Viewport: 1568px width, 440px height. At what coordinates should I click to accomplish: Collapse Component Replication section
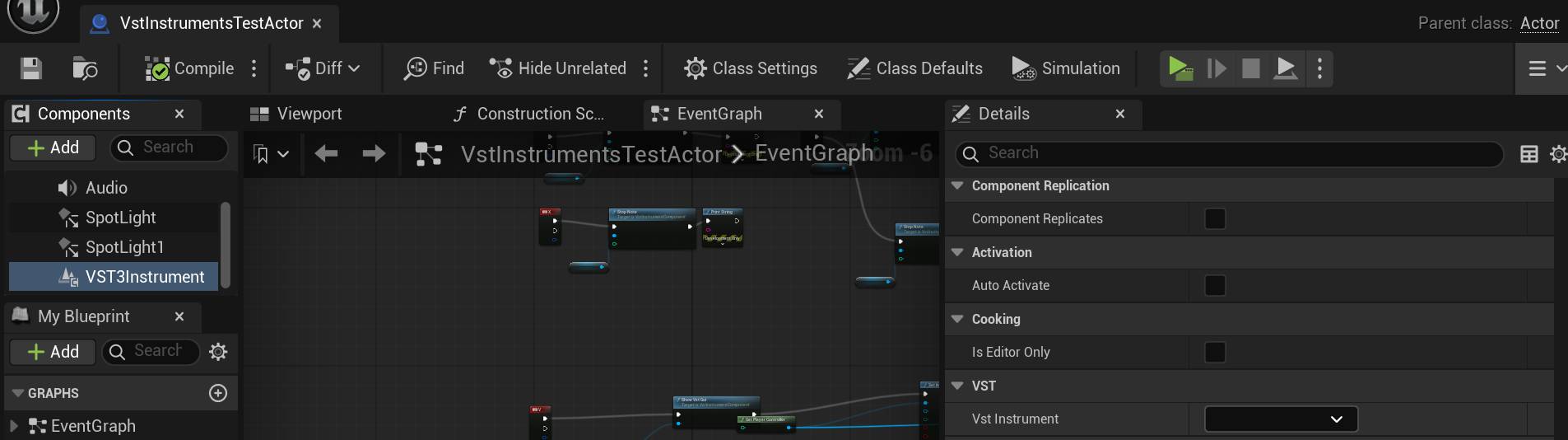(x=957, y=186)
